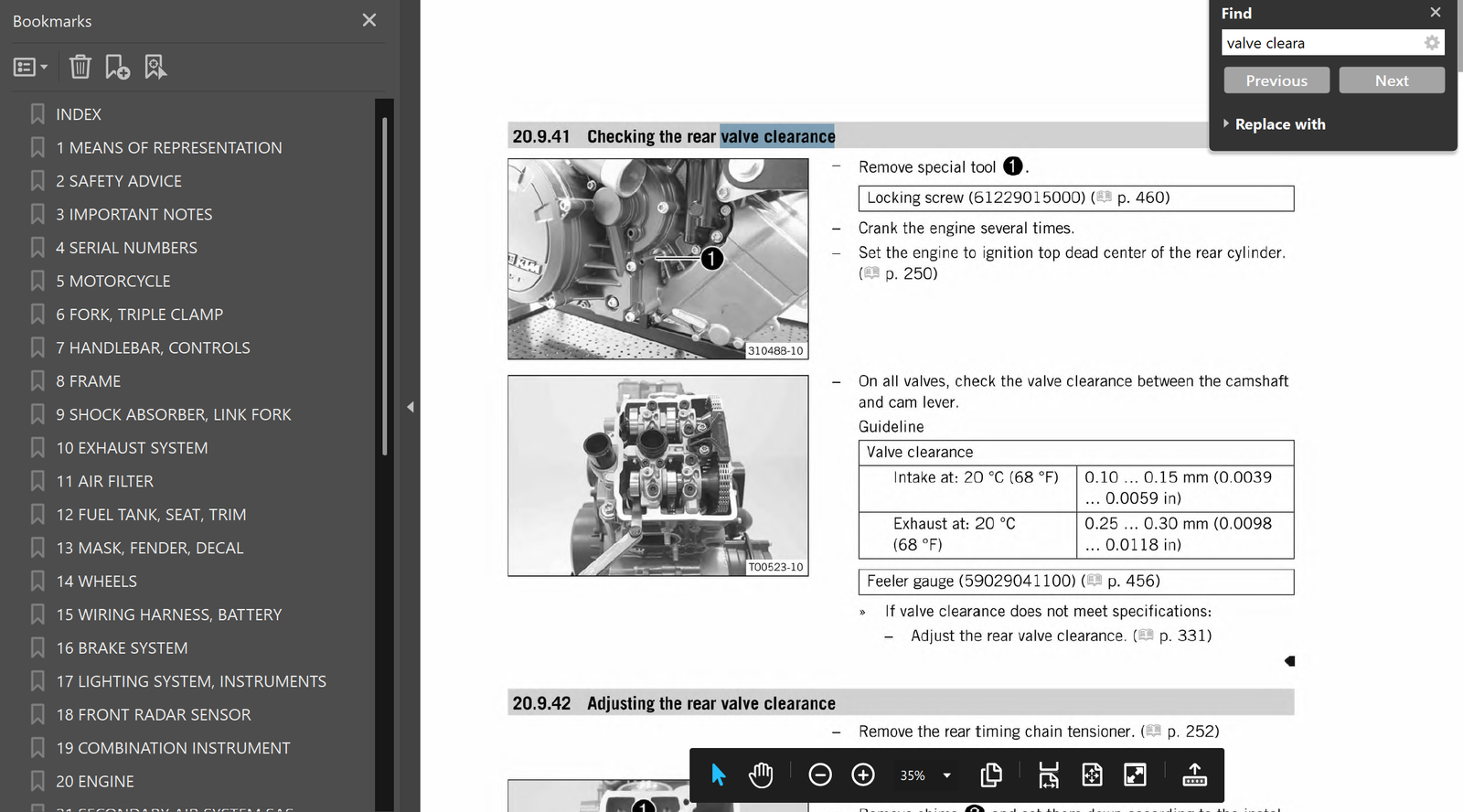
Task: Click the find-bookmark icon in Bookmarks toolbar
Action: [x=155, y=67]
